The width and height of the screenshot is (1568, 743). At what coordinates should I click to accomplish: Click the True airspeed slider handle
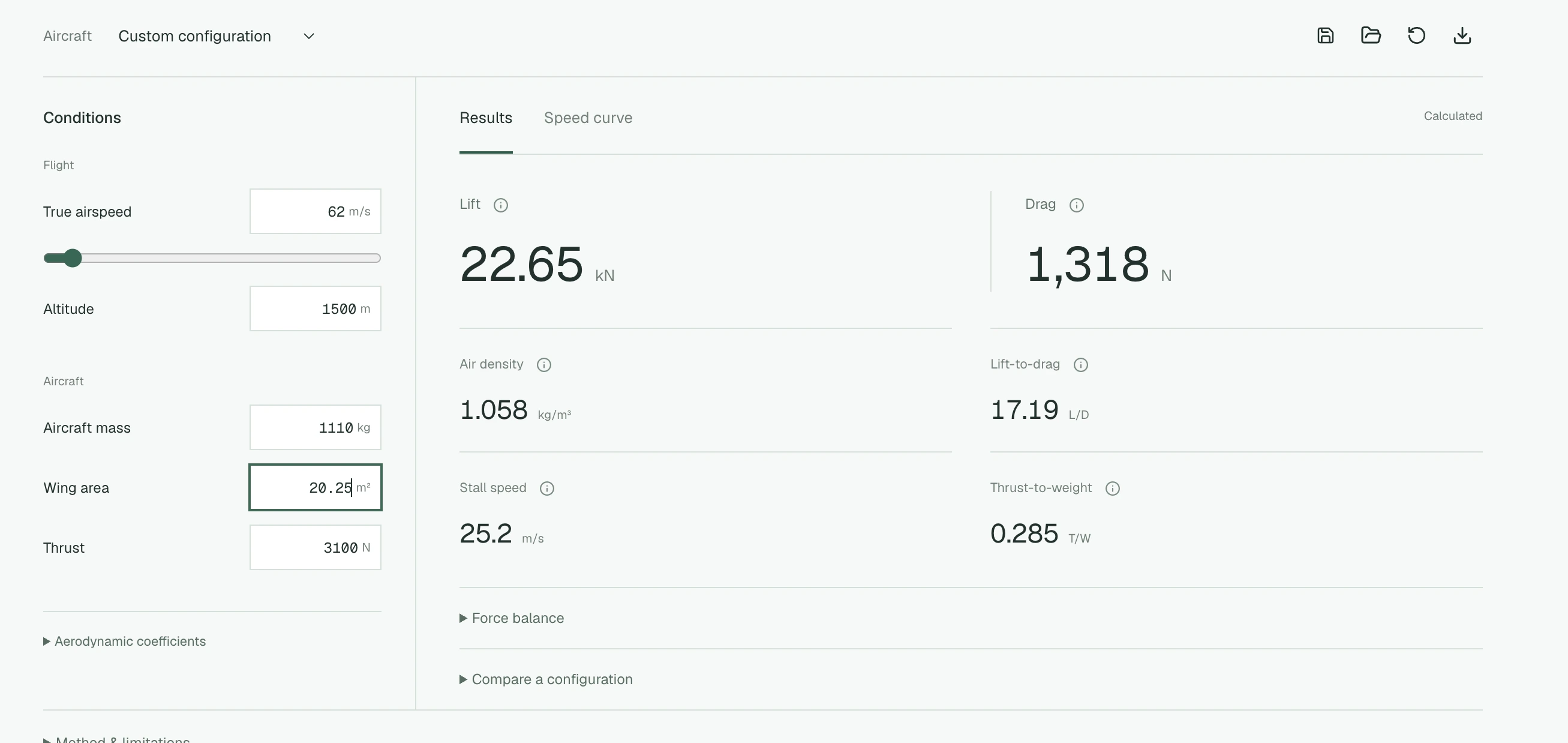tap(73, 258)
